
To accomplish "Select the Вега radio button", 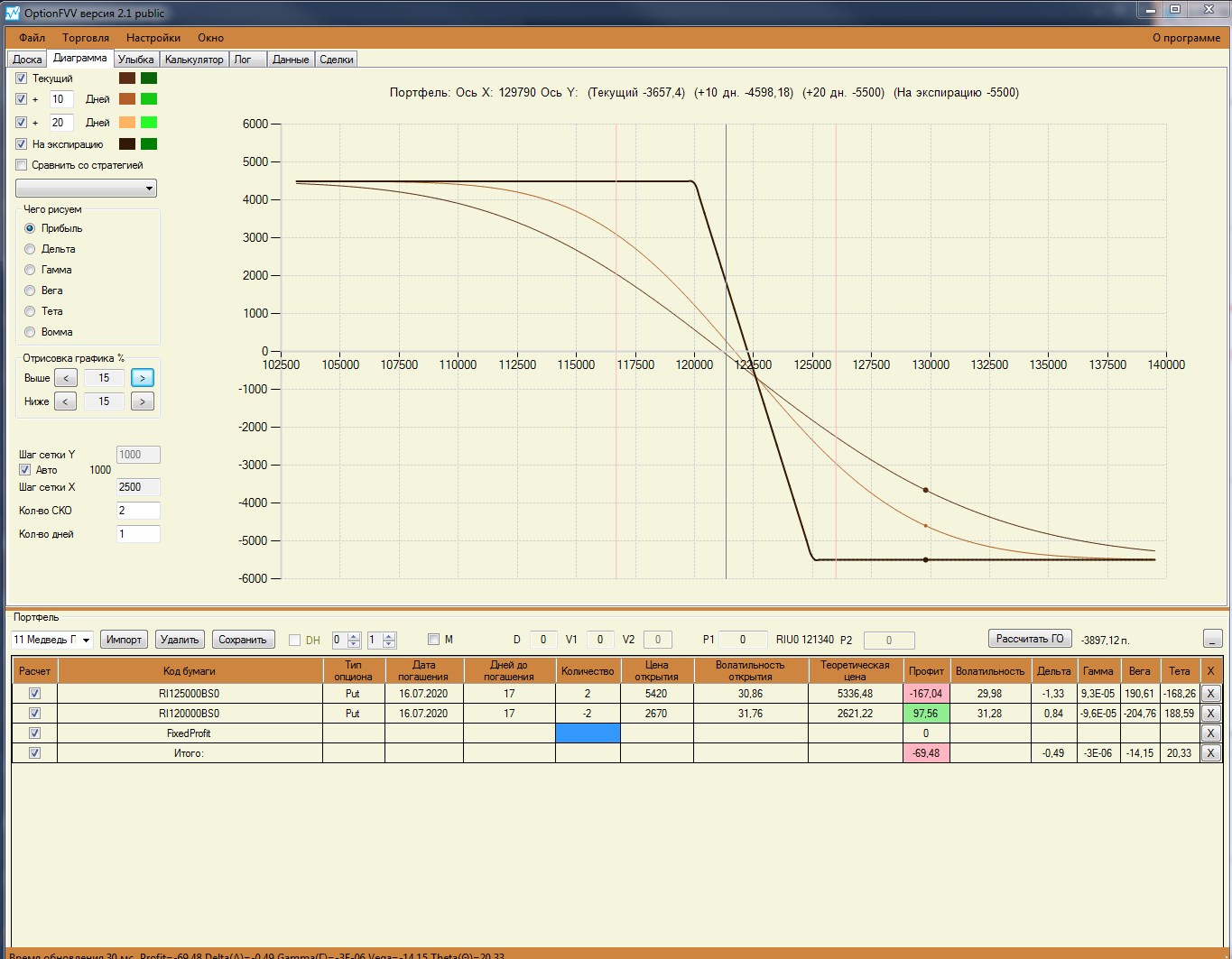I will [30, 290].
